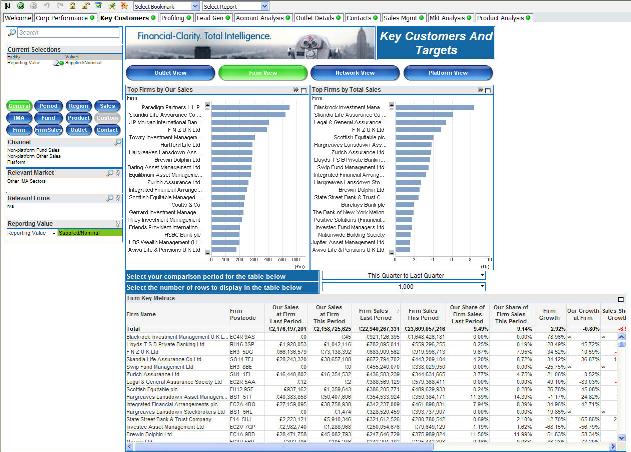
Task: Click the unlock selections padlock icon
Action: coord(86,6)
